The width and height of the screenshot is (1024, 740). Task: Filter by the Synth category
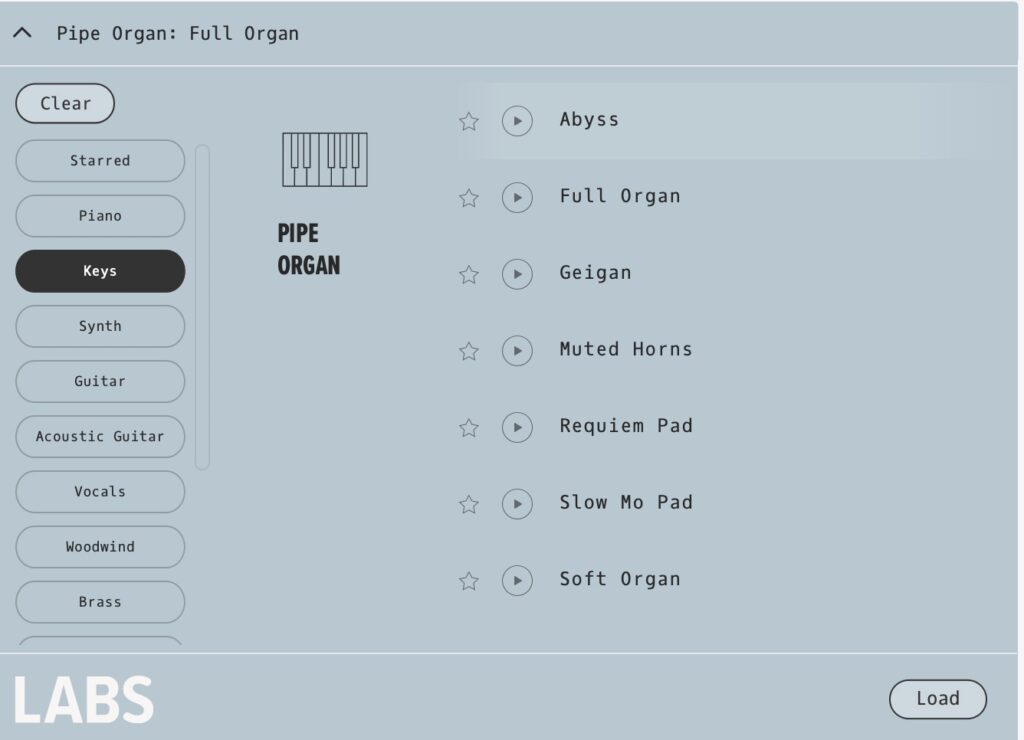point(100,326)
